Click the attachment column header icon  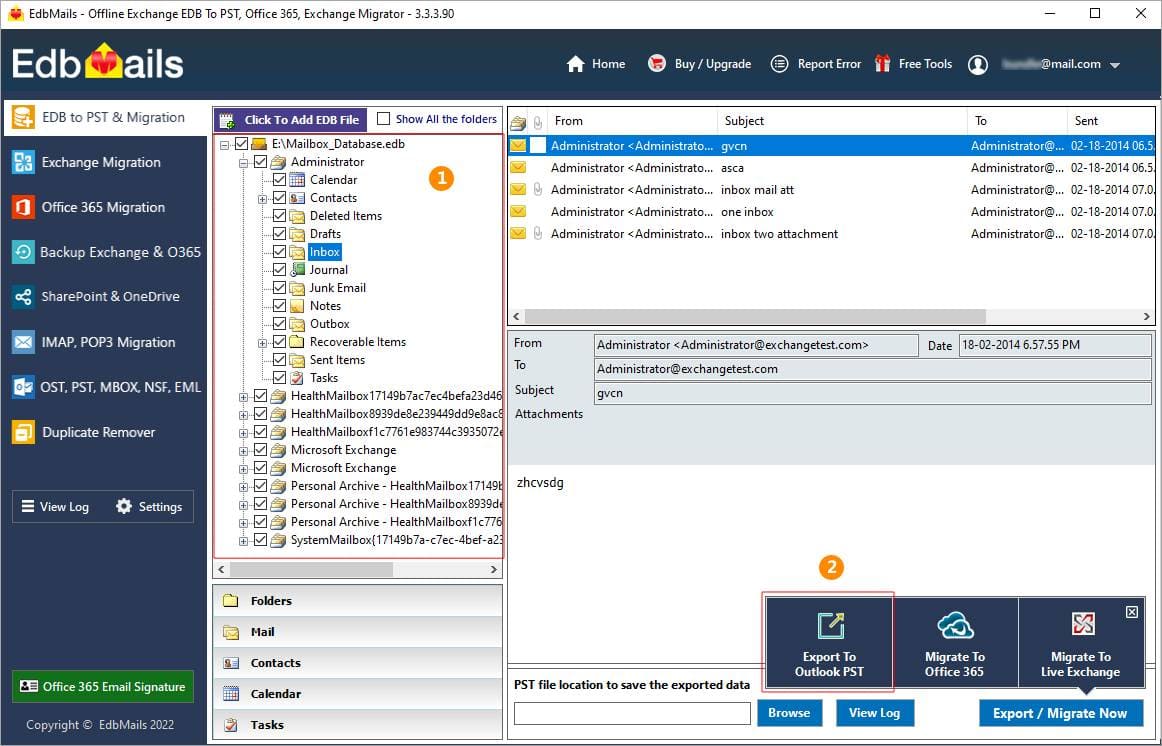(537, 121)
